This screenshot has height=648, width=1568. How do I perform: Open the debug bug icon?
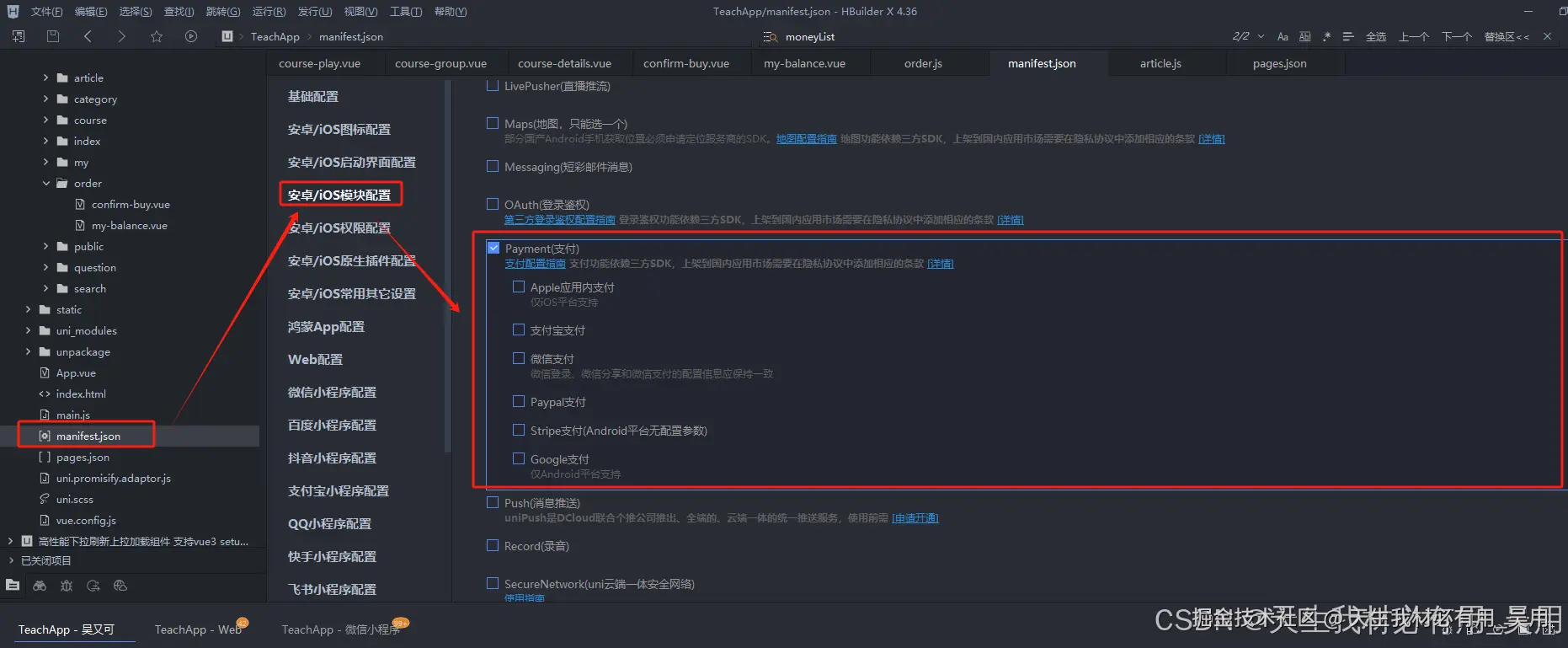tap(67, 586)
